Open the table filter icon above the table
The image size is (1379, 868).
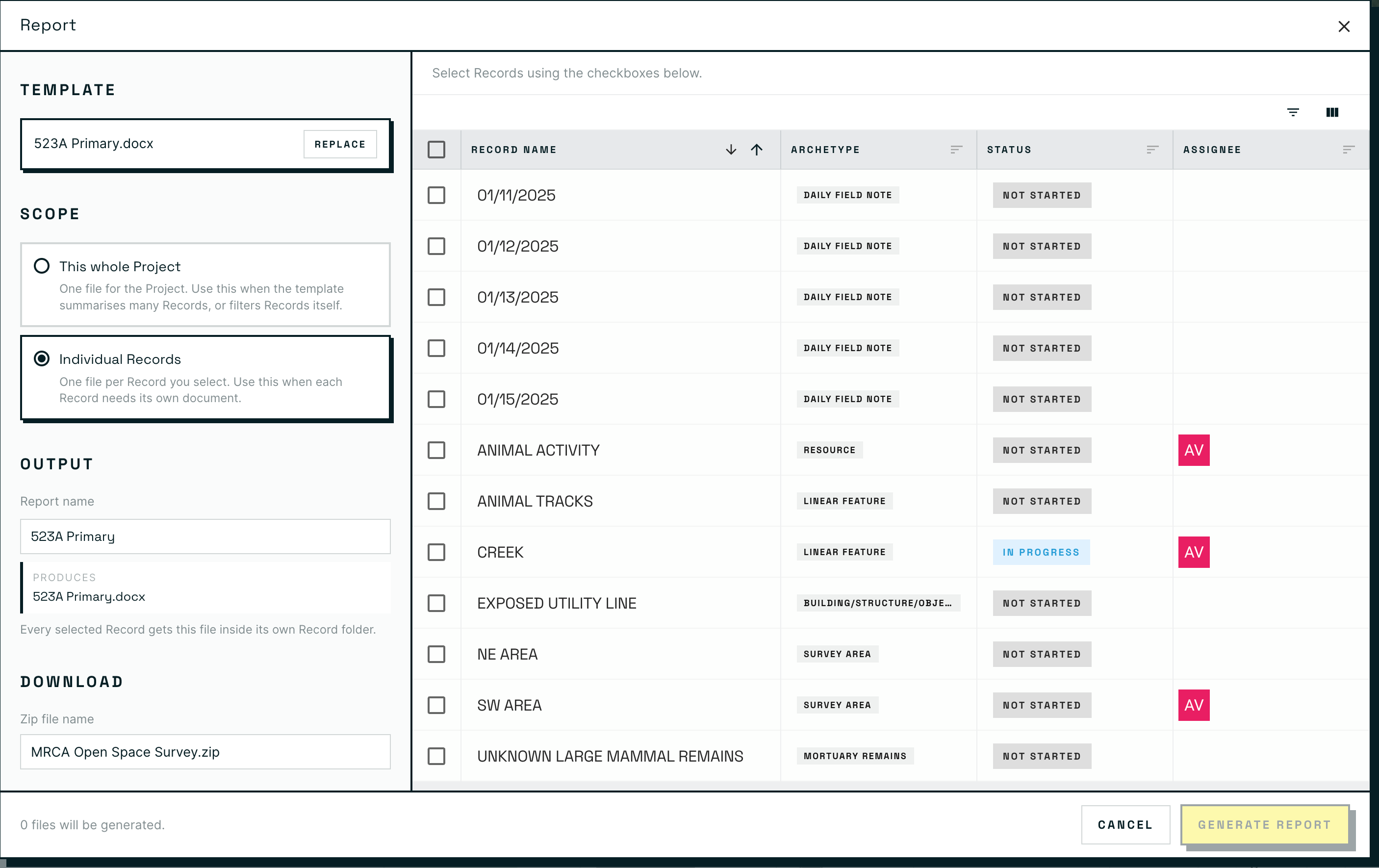[x=1293, y=112]
